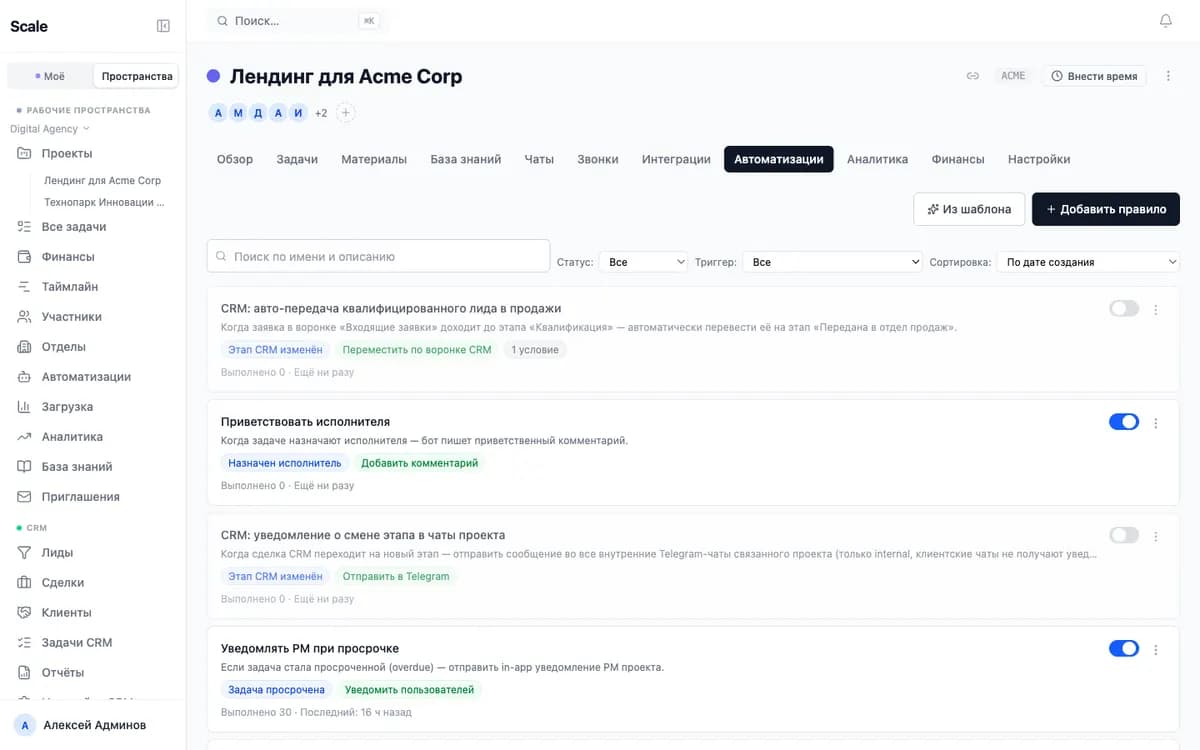1200x750 pixels.
Task: Open notifications bell icon
Action: pos(1165,21)
